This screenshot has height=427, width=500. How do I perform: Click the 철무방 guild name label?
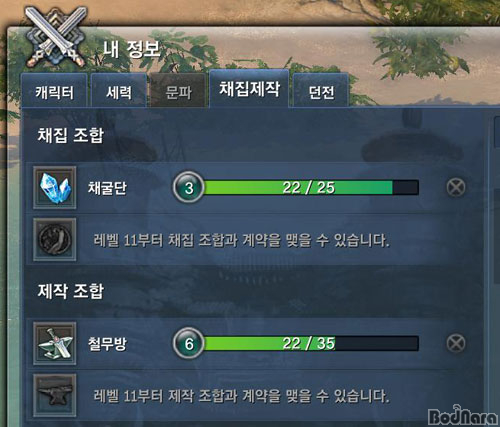(x=107, y=344)
